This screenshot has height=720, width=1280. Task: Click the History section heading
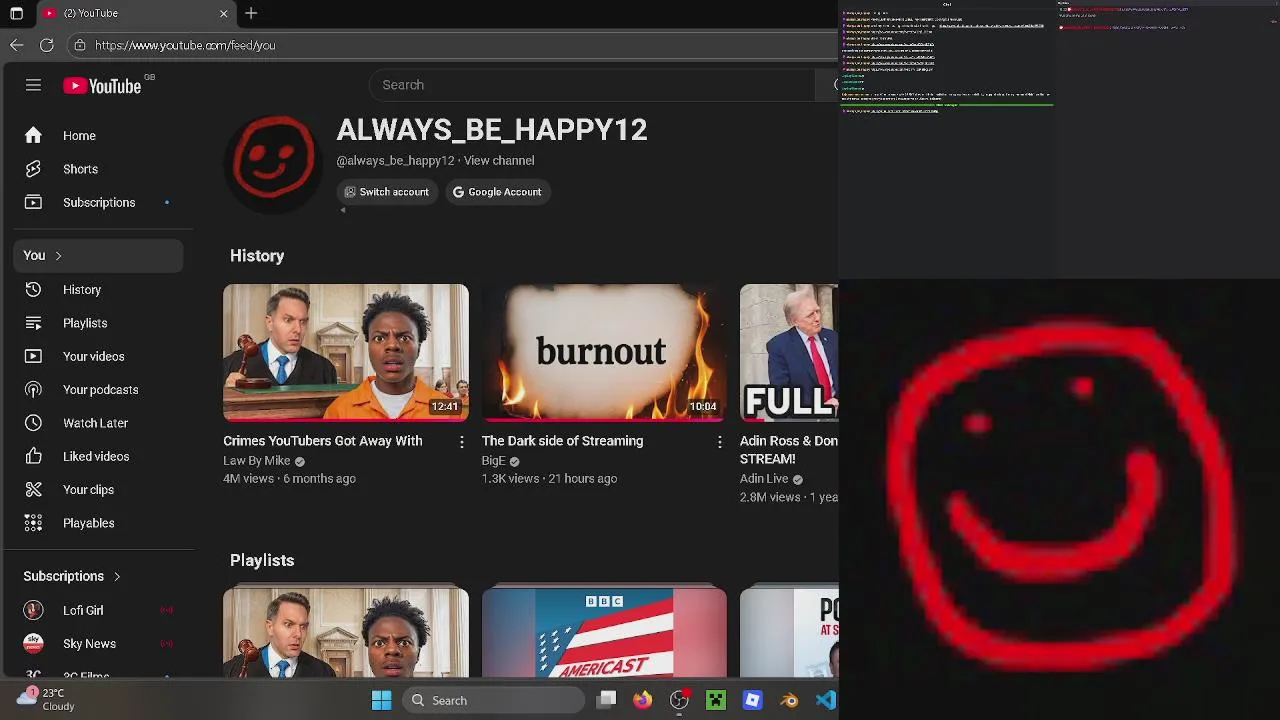point(257,256)
